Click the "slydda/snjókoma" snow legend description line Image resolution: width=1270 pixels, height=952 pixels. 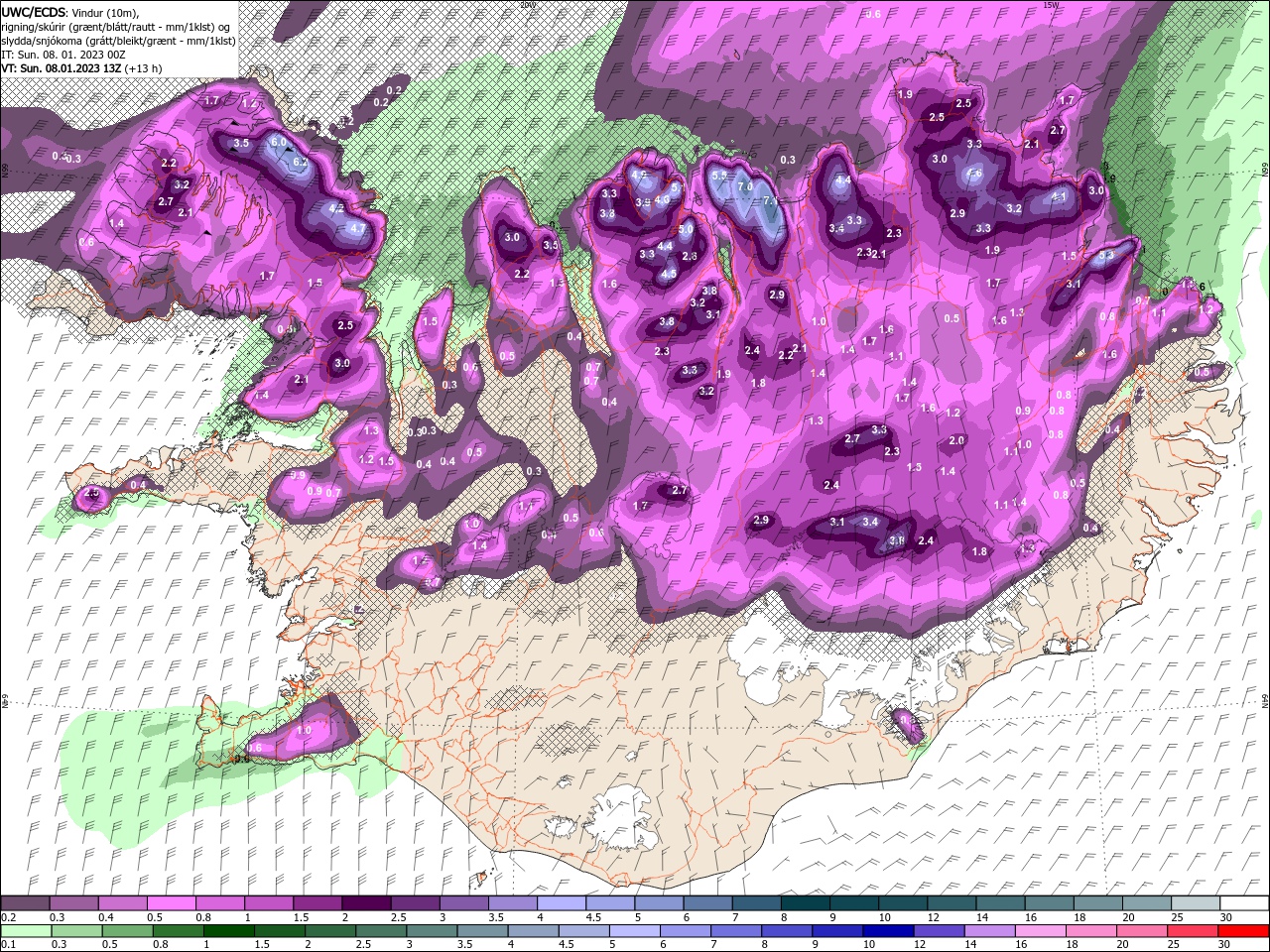(x=116, y=40)
